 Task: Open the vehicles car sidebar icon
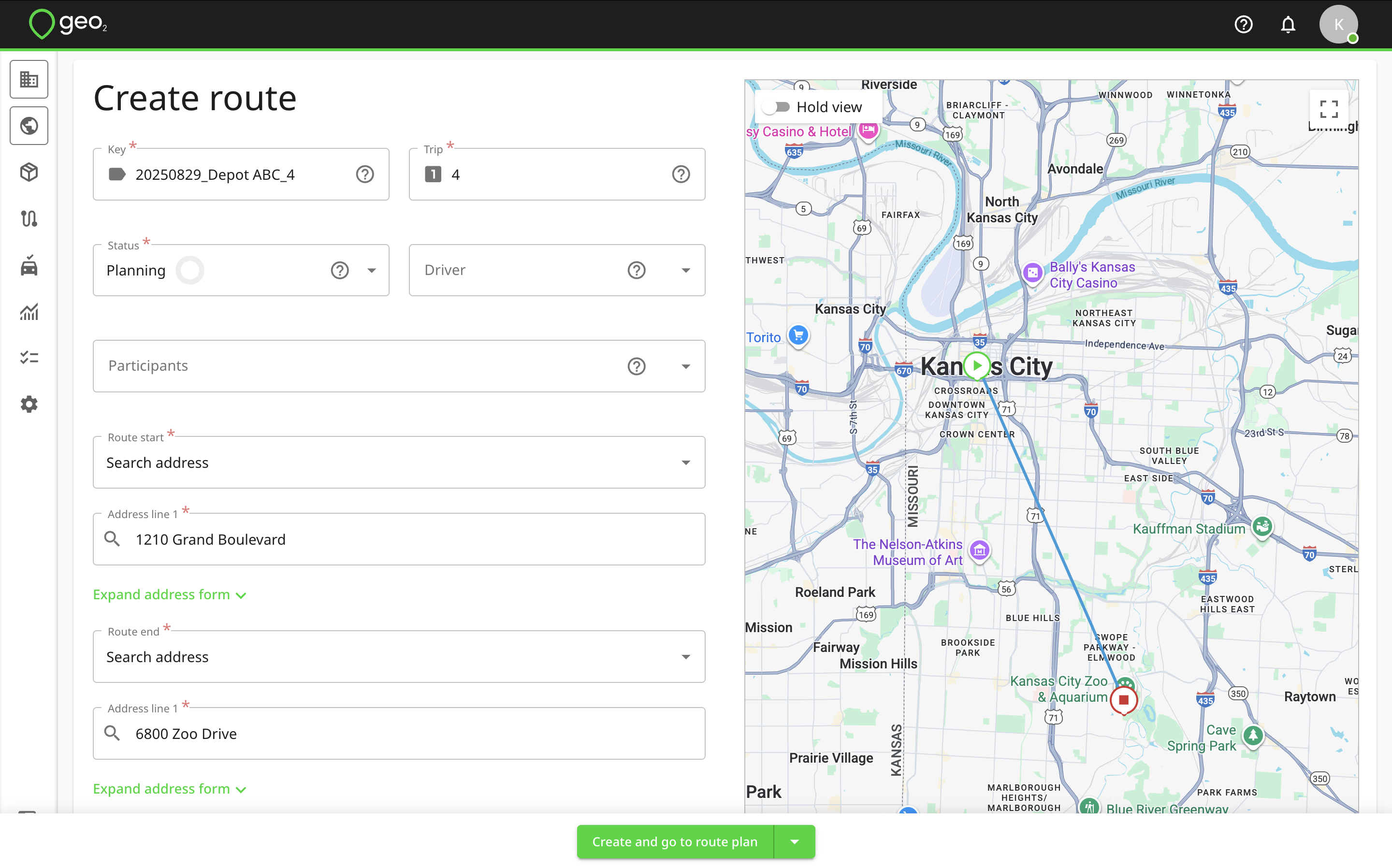click(29, 265)
